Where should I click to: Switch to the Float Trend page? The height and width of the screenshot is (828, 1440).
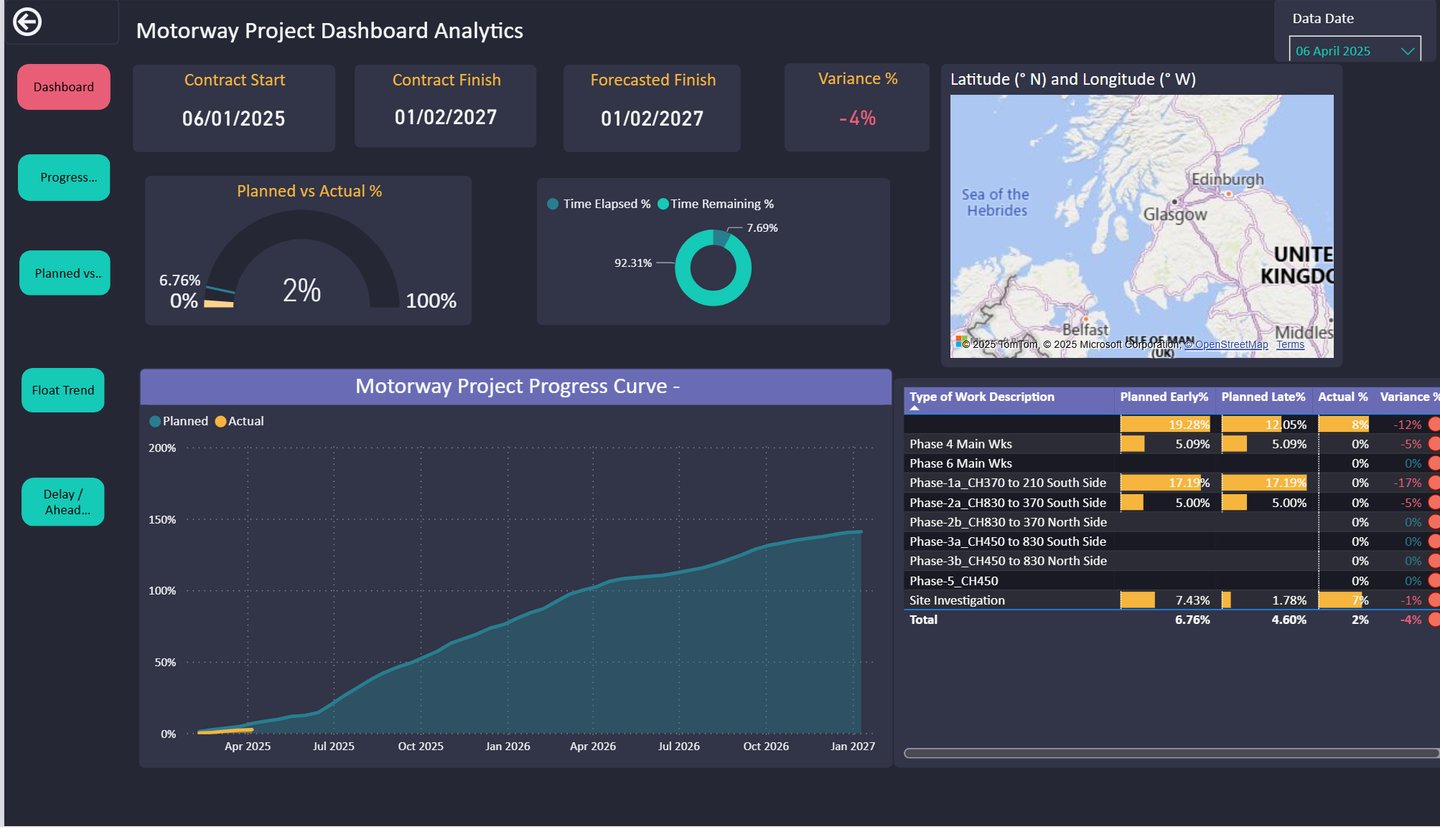click(63, 390)
